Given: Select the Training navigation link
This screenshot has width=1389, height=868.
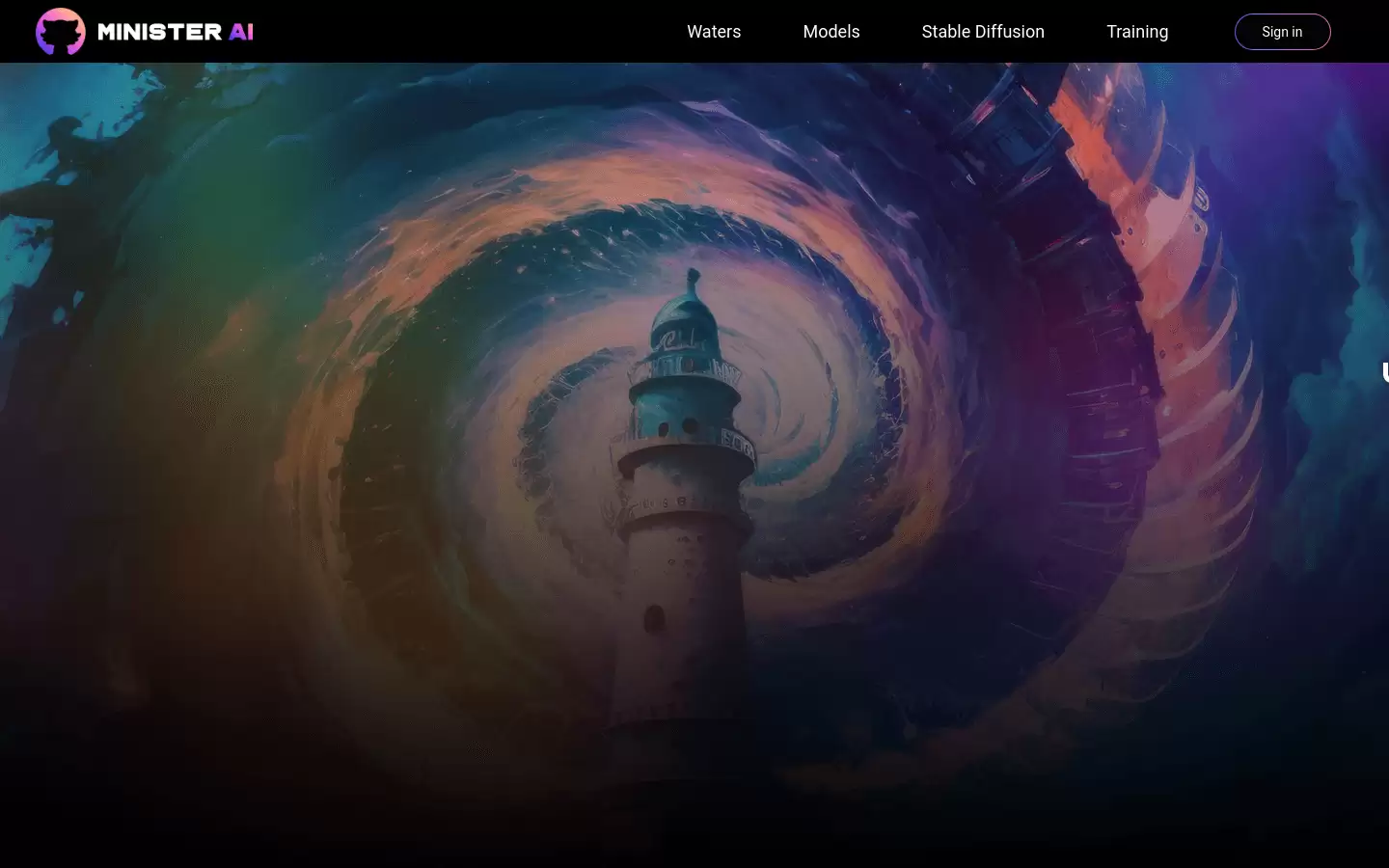Looking at the screenshot, I should (x=1137, y=32).
